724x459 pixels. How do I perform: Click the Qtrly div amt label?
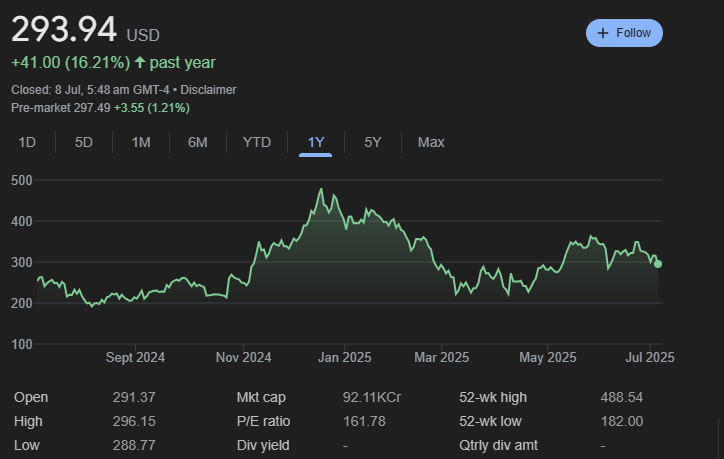coord(498,445)
